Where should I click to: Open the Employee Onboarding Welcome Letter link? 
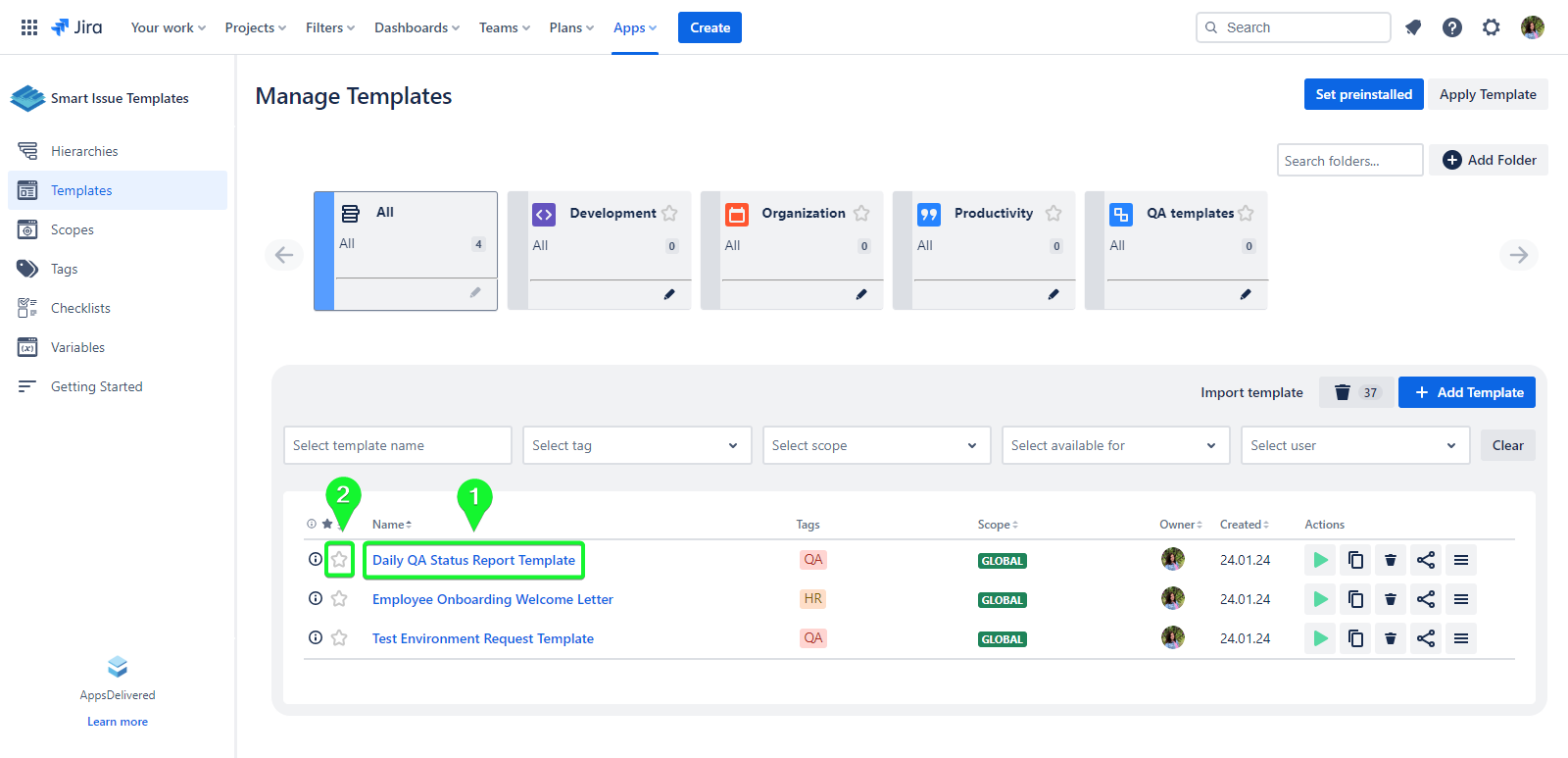coord(492,599)
